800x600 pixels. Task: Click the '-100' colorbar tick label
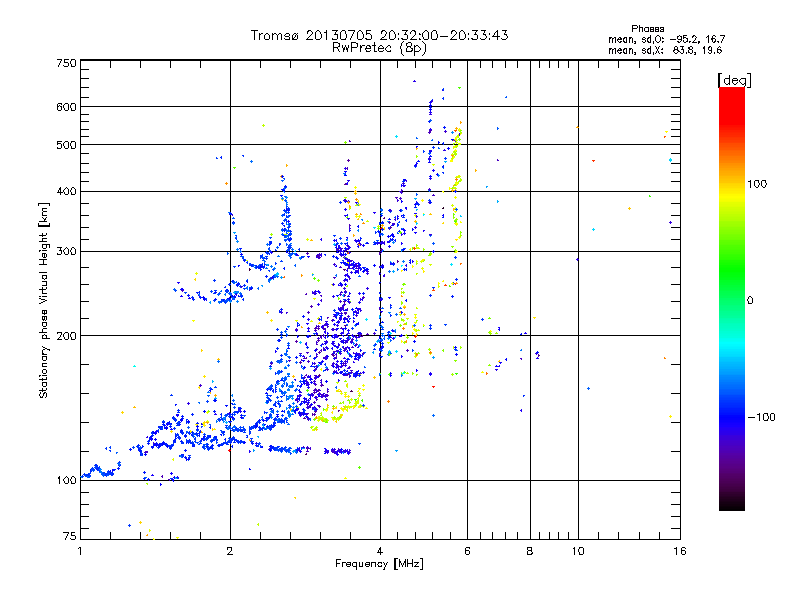pos(761,417)
